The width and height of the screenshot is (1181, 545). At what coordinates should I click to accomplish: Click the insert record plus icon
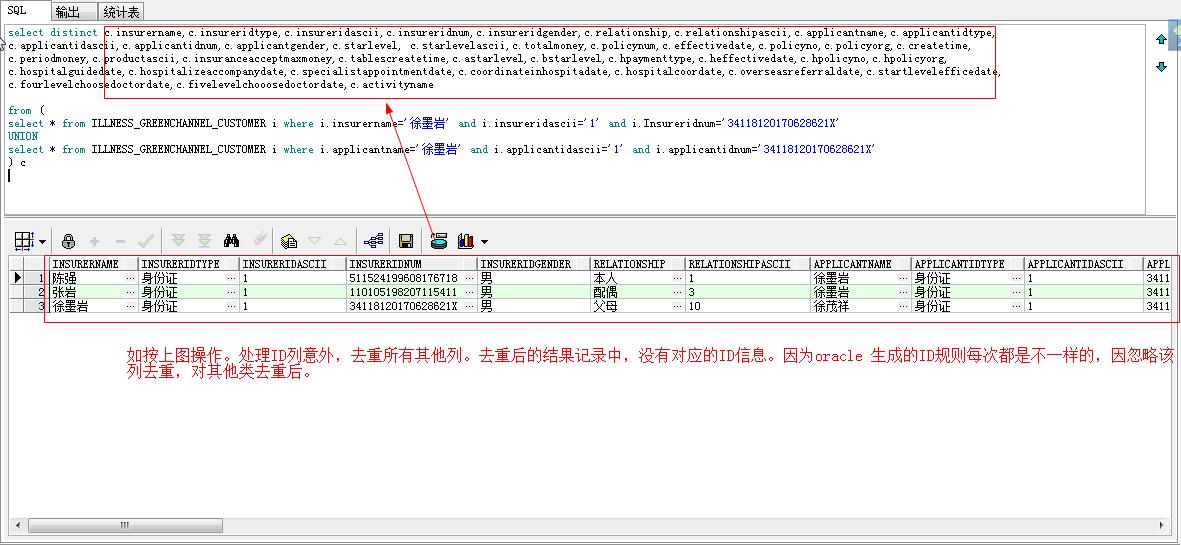94,241
